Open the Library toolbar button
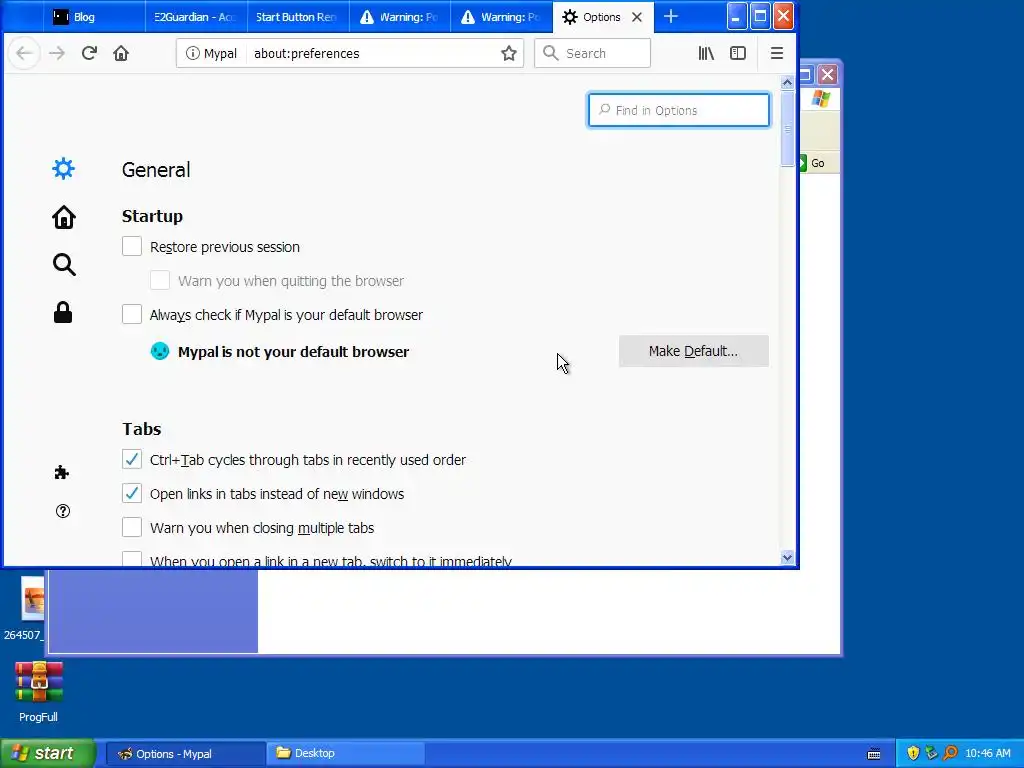1024x768 pixels. tap(706, 53)
